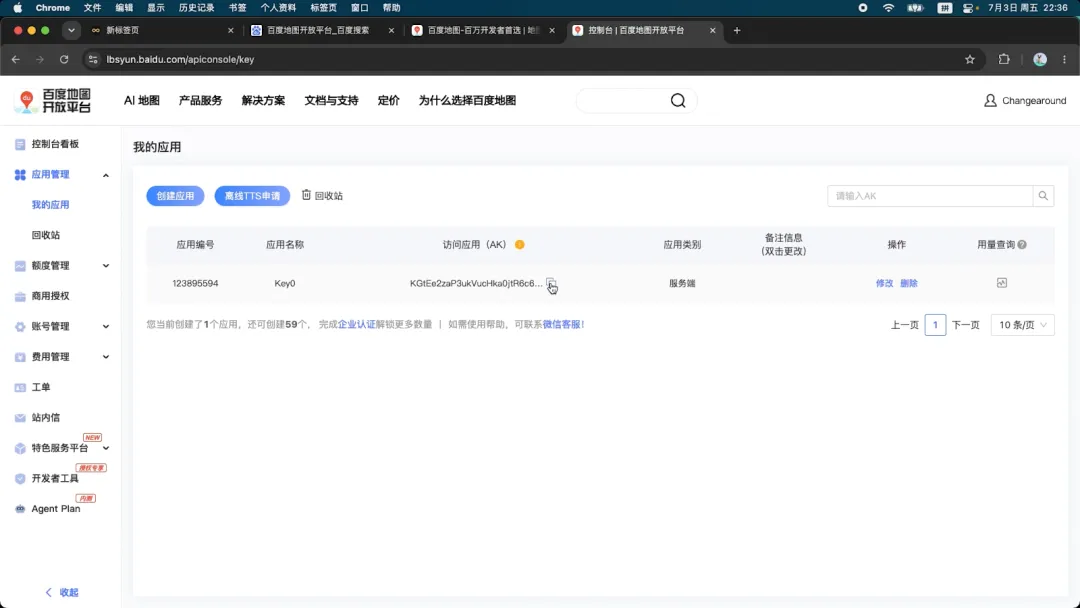Close the 新标签页 tab
Image resolution: width=1080 pixels, height=608 pixels.
(x=231, y=30)
